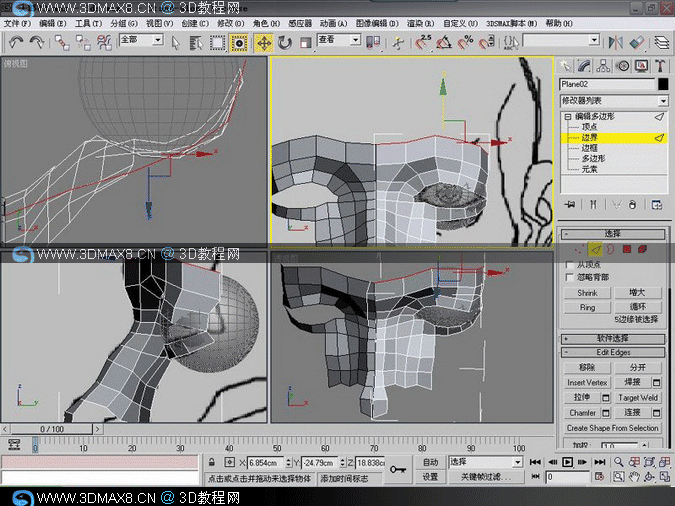Expand the 软件选择 rollout

pyautogui.click(x=613, y=338)
